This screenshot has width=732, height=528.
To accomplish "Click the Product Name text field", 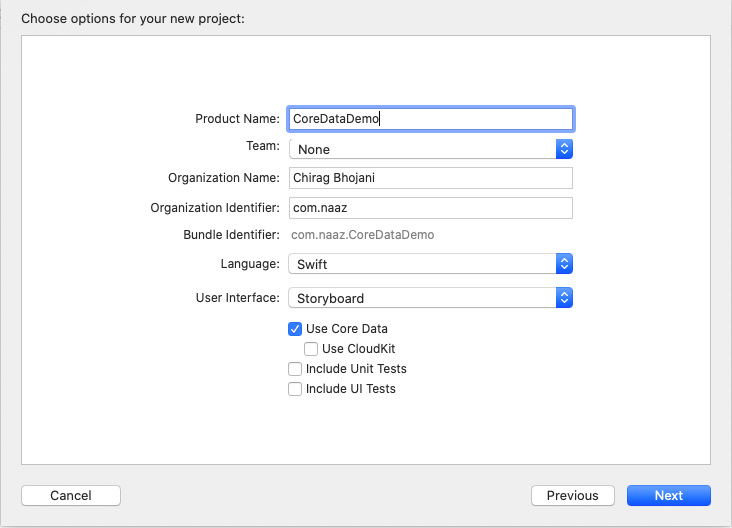I will (430, 118).
